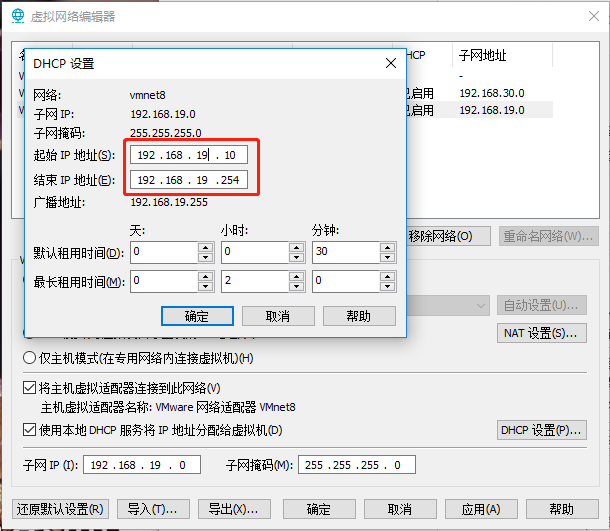Toggle 将主机虚拟适配器连接到此网络 checkbox

(x=30, y=388)
